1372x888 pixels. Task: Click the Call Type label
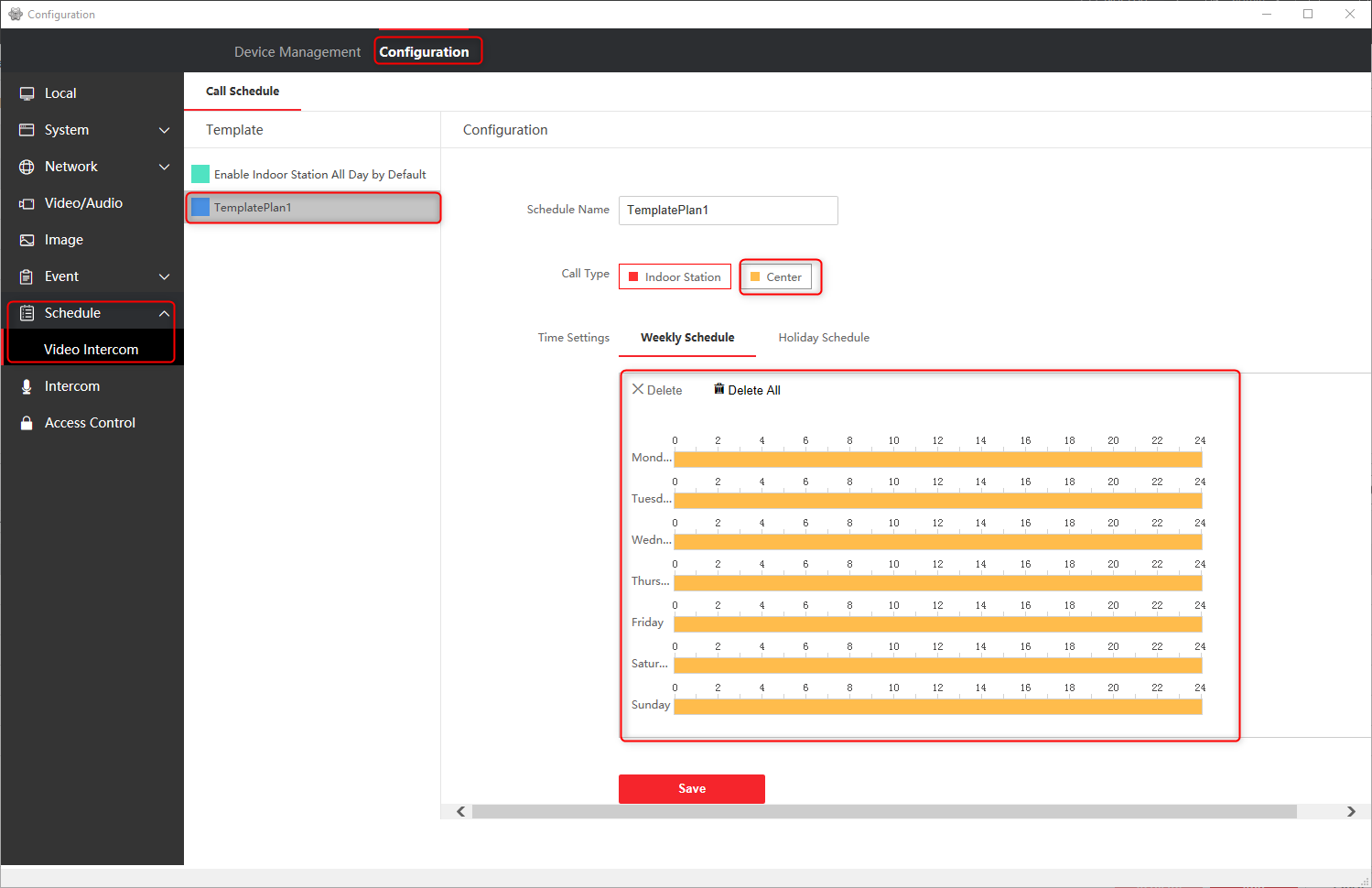tap(586, 274)
